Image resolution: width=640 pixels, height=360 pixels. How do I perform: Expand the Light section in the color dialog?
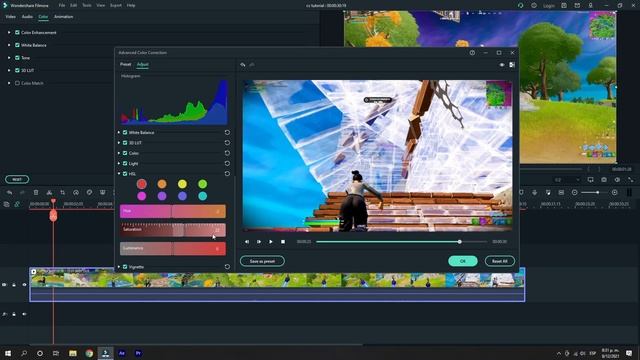119,163
